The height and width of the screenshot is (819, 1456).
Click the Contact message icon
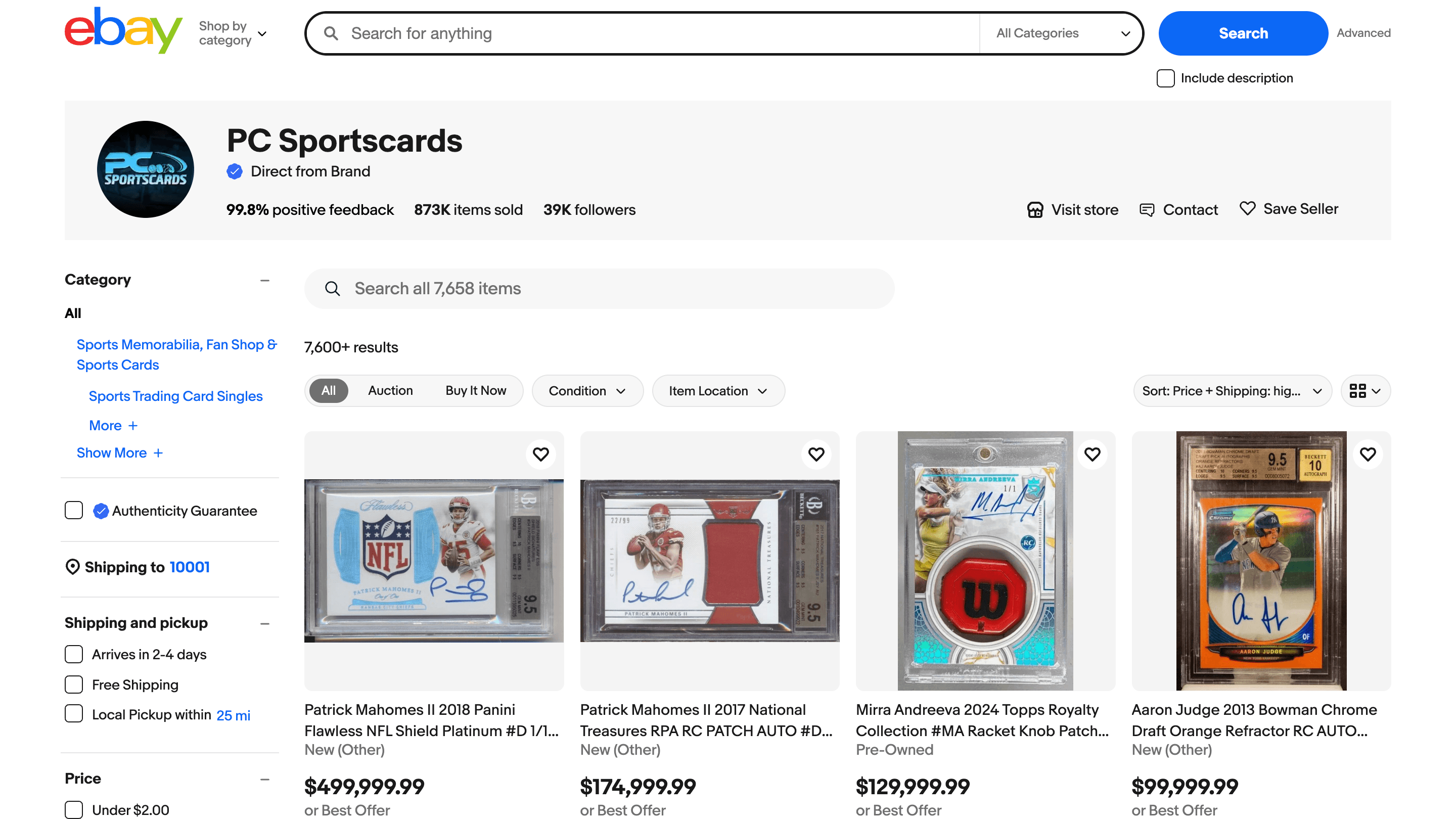[x=1147, y=210]
